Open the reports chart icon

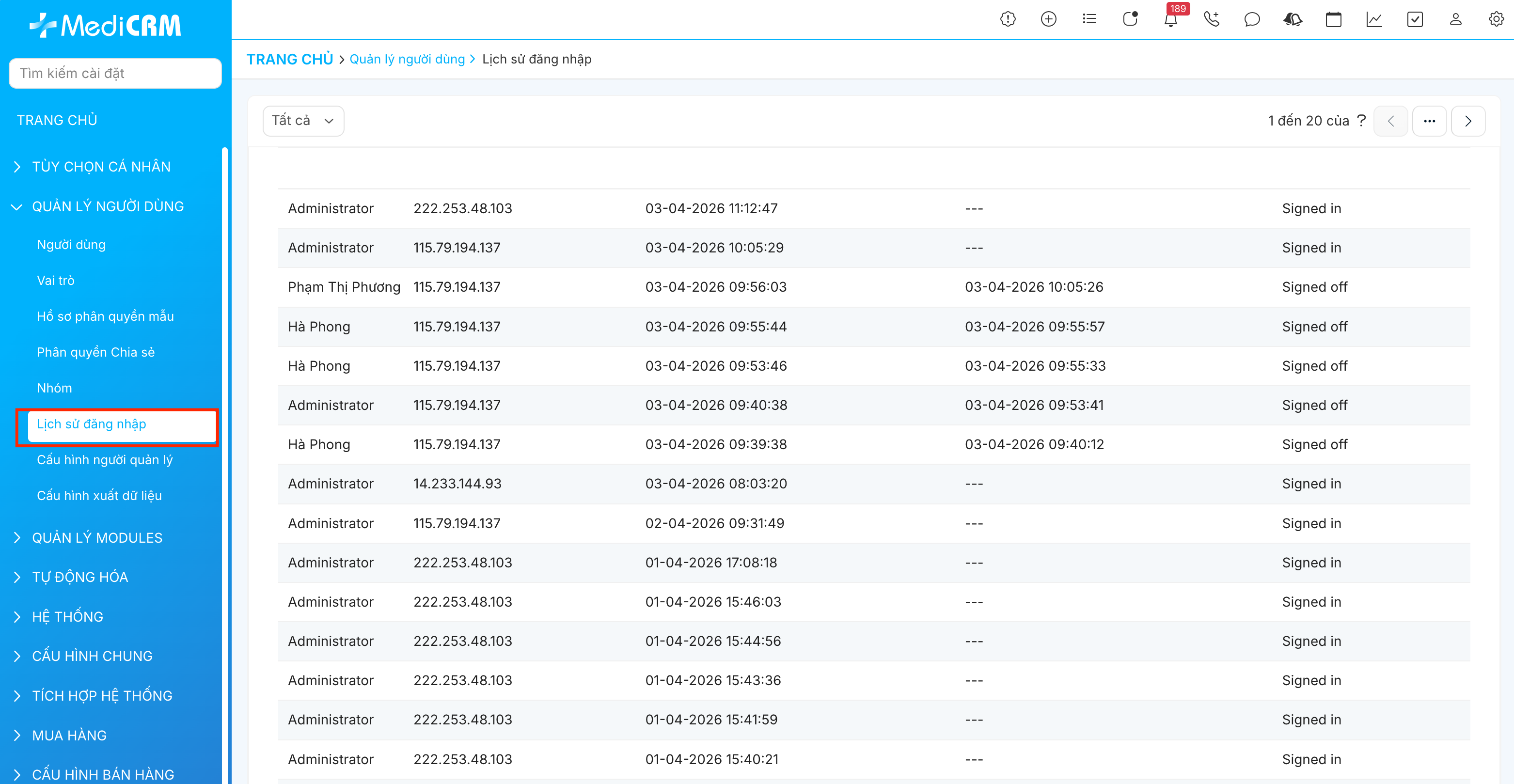tap(1373, 19)
